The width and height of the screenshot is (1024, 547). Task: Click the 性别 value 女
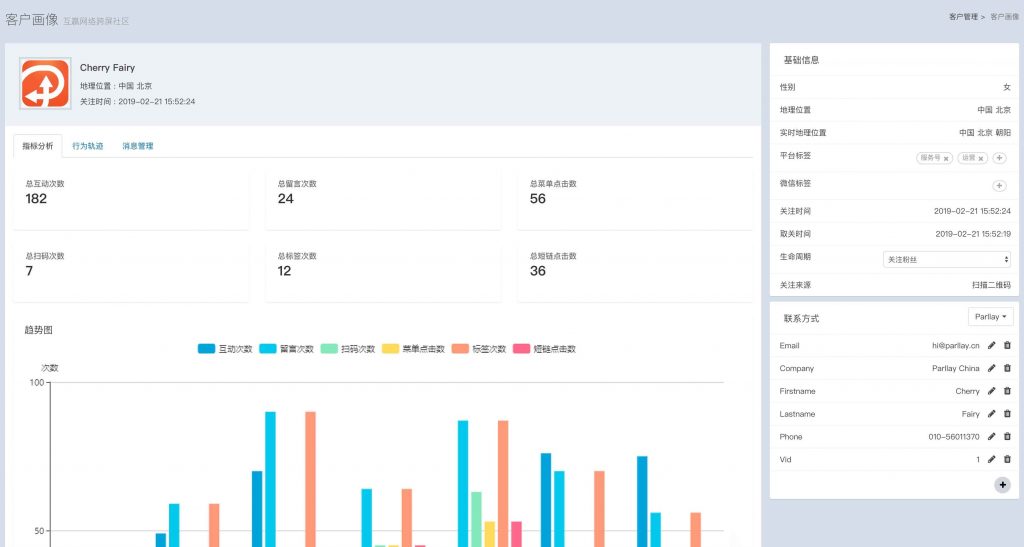1007,87
